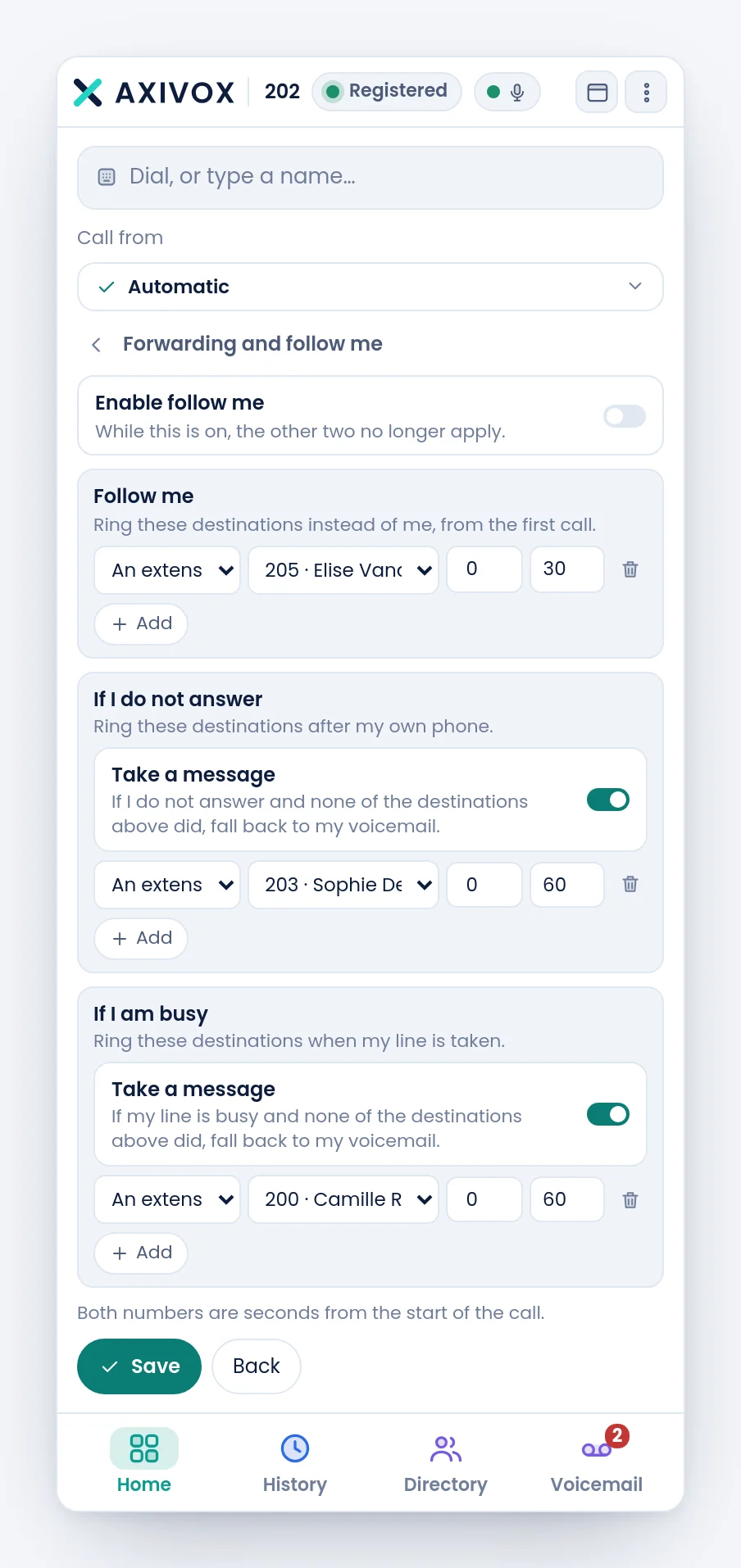Open the 200 · Camille destination dropdown
This screenshot has width=741, height=1568.
pyautogui.click(x=343, y=1199)
